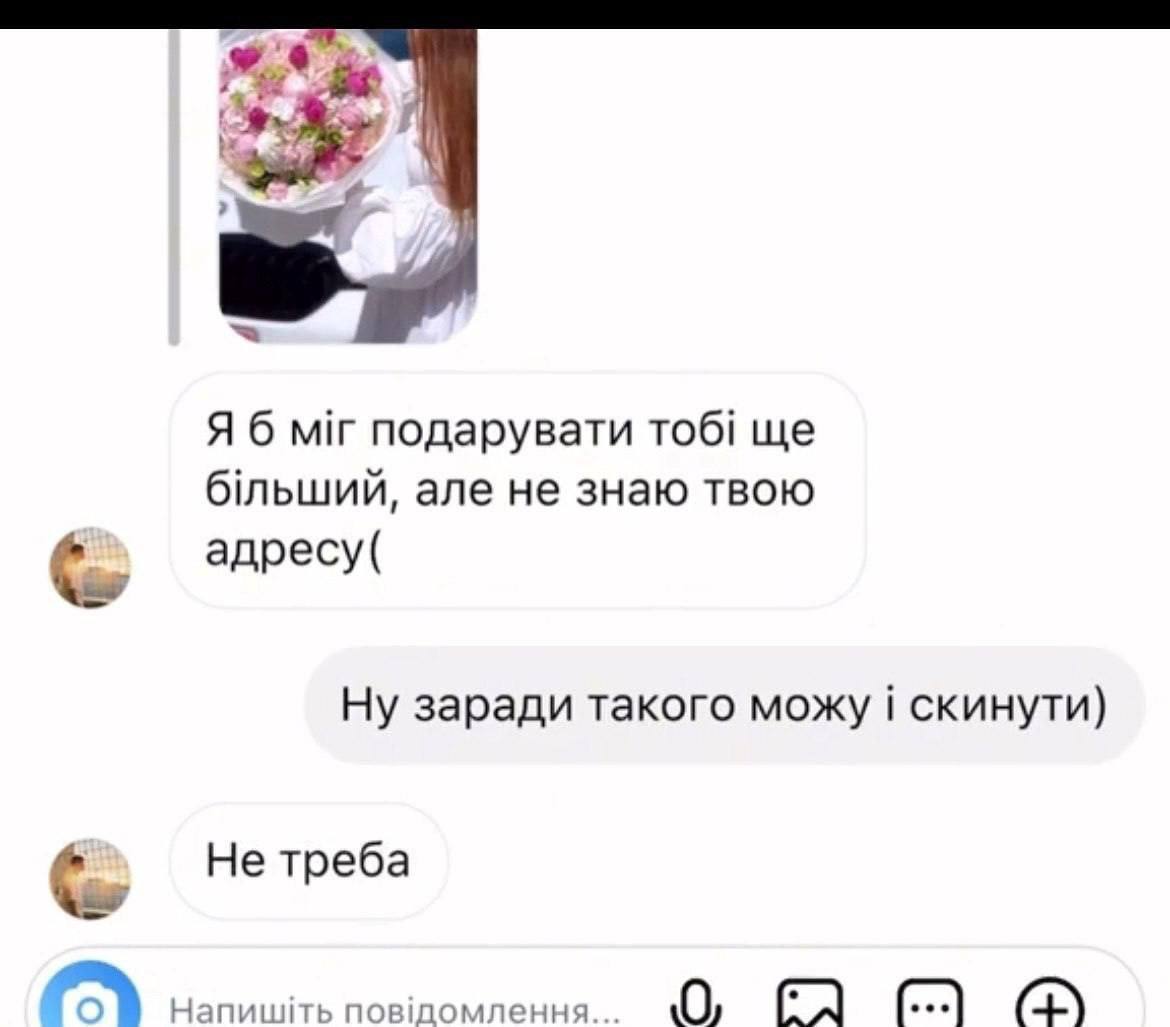
Task: Click the word 'треба' in last message
Action: click(345, 862)
